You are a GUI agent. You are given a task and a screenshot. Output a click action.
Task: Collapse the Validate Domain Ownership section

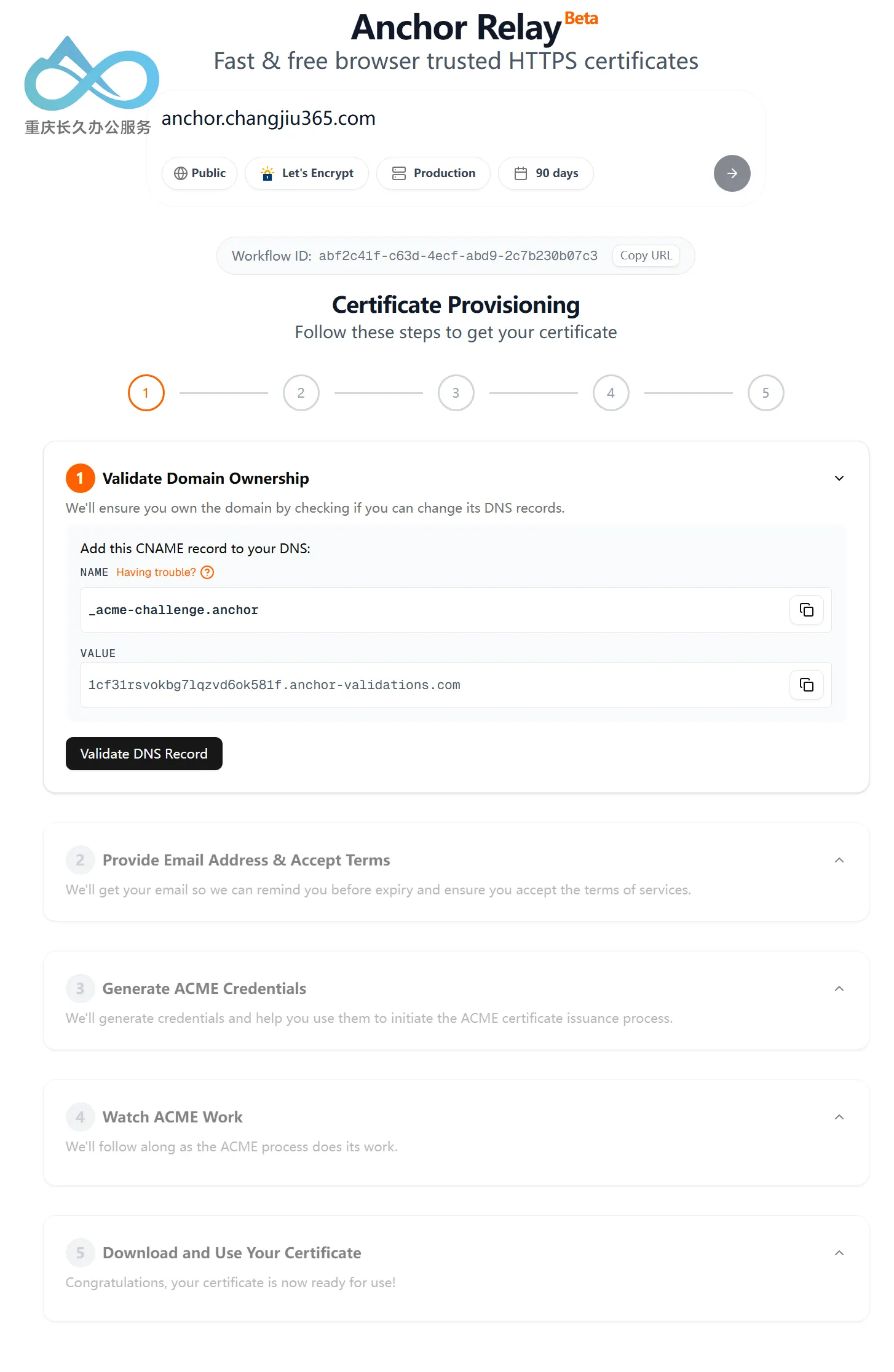(839, 478)
